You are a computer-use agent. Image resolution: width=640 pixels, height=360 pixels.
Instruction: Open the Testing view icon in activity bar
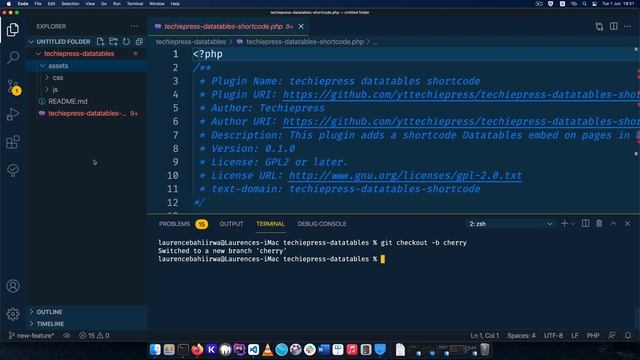pos(13,170)
